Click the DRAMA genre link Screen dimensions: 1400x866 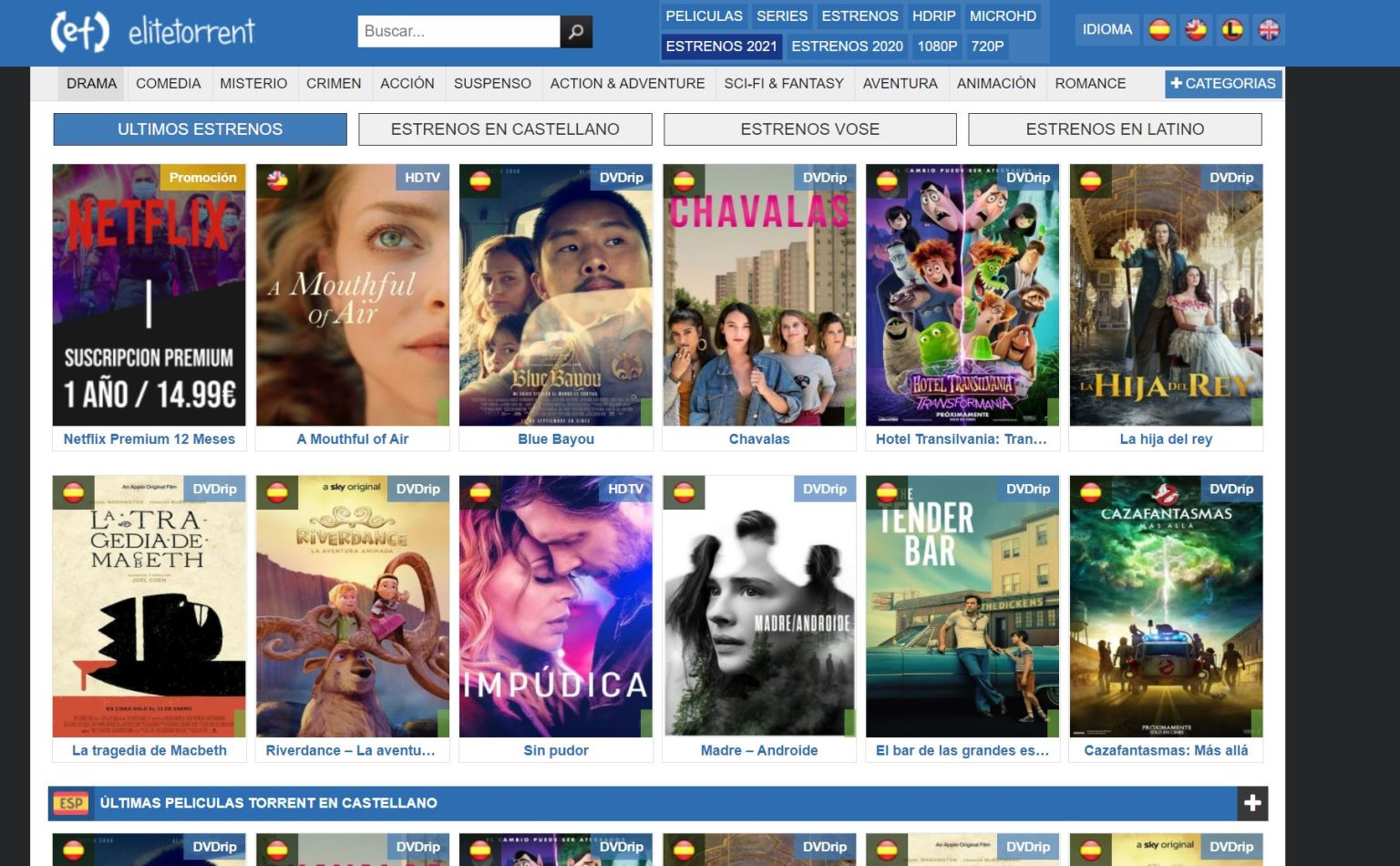(x=91, y=84)
